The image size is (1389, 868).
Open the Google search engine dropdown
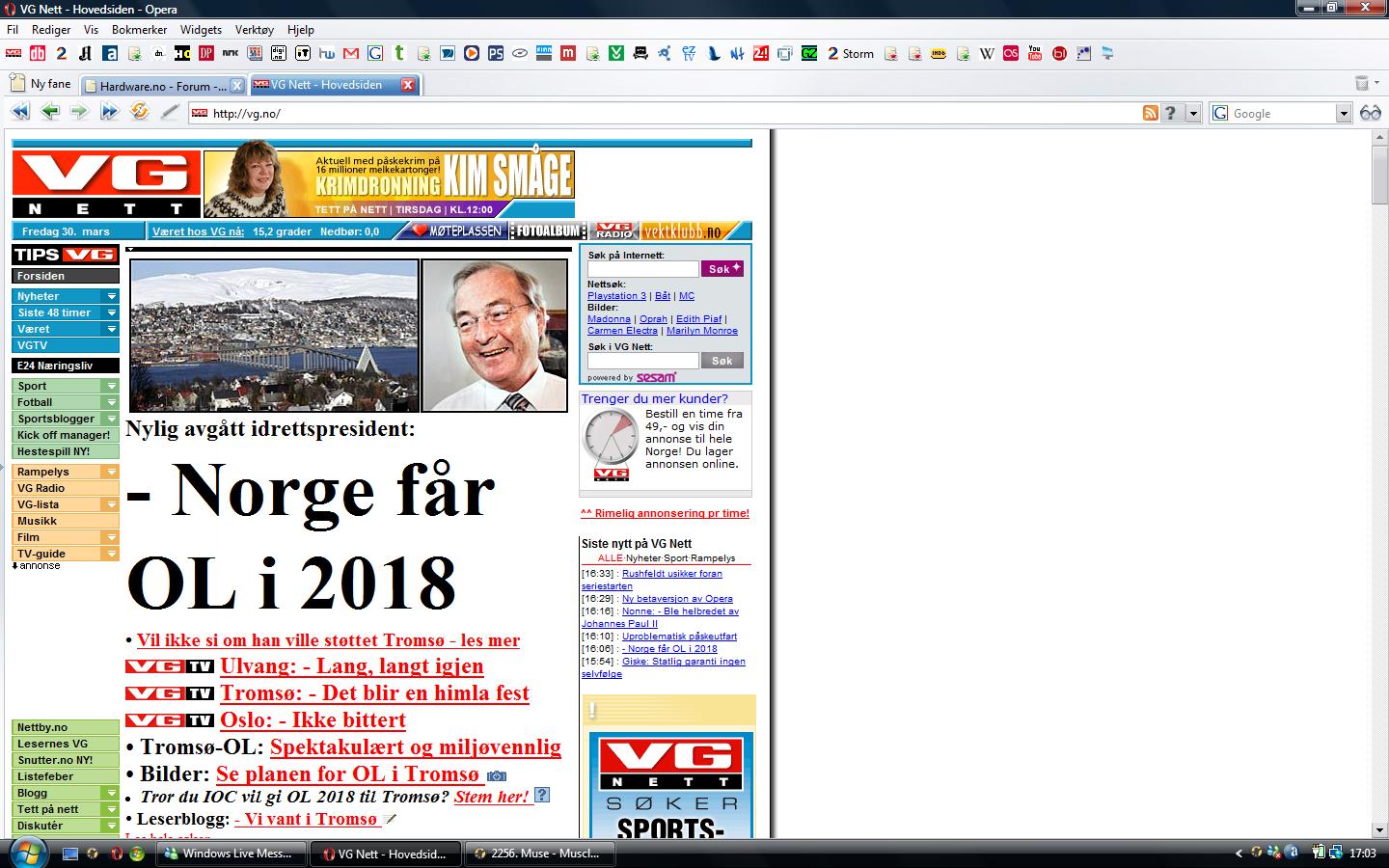coord(1344,113)
